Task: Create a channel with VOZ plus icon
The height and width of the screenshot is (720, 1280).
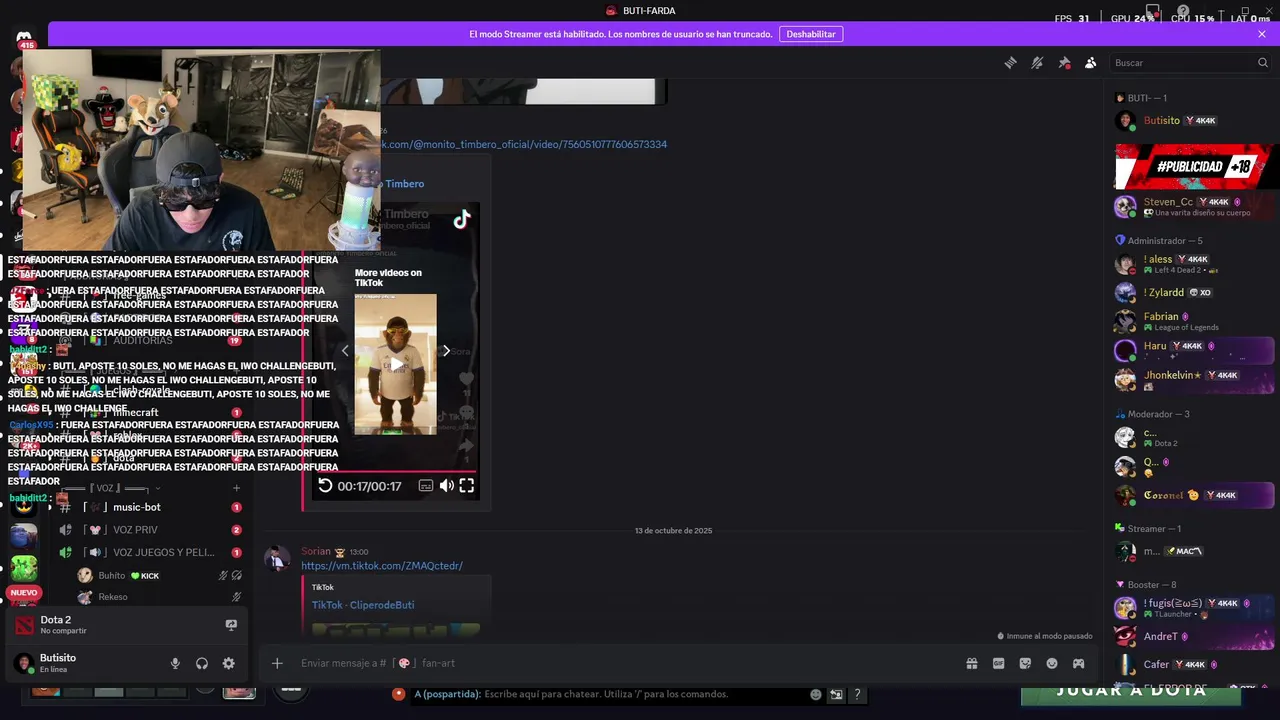Action: (x=236, y=488)
